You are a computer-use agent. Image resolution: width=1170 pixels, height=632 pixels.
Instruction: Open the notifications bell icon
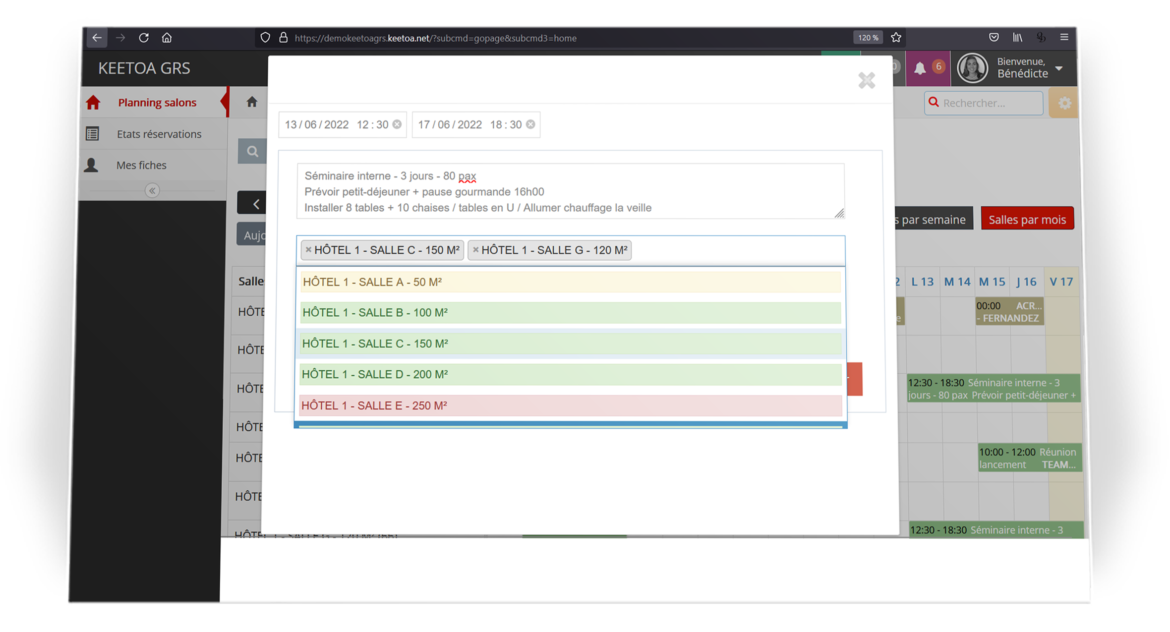pyautogui.click(x=920, y=68)
